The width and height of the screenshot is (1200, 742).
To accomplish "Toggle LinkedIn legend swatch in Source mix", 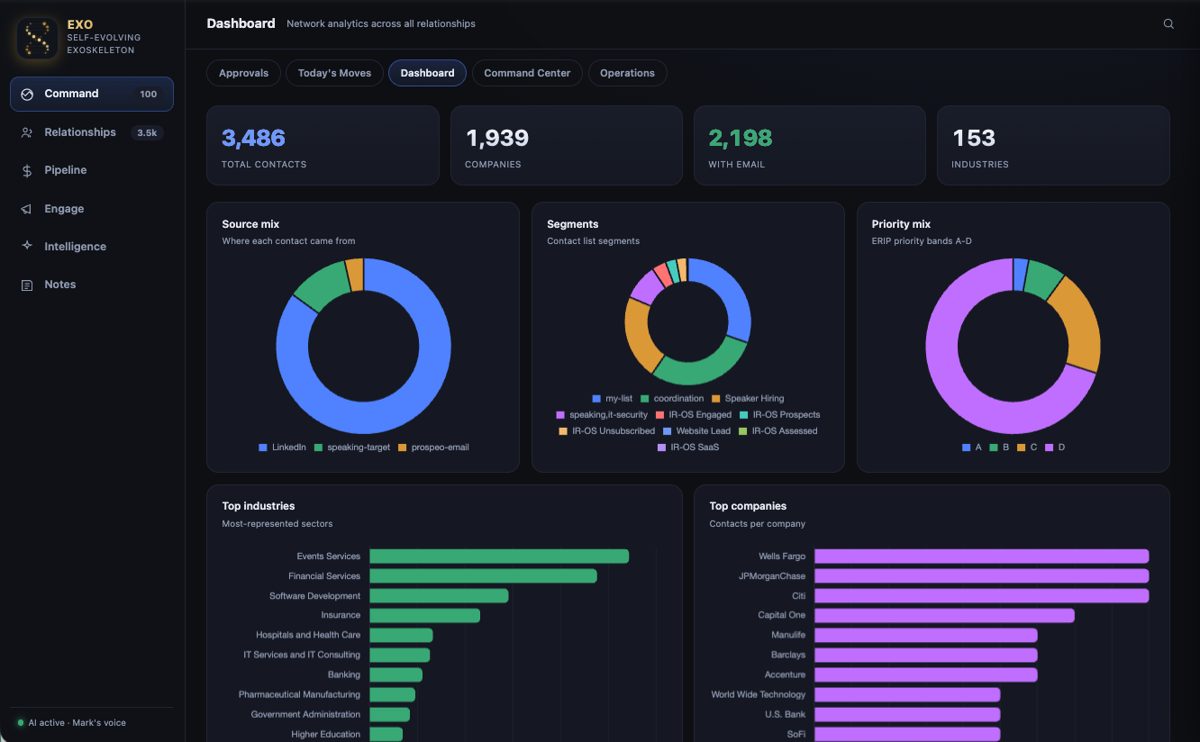I will pos(263,447).
